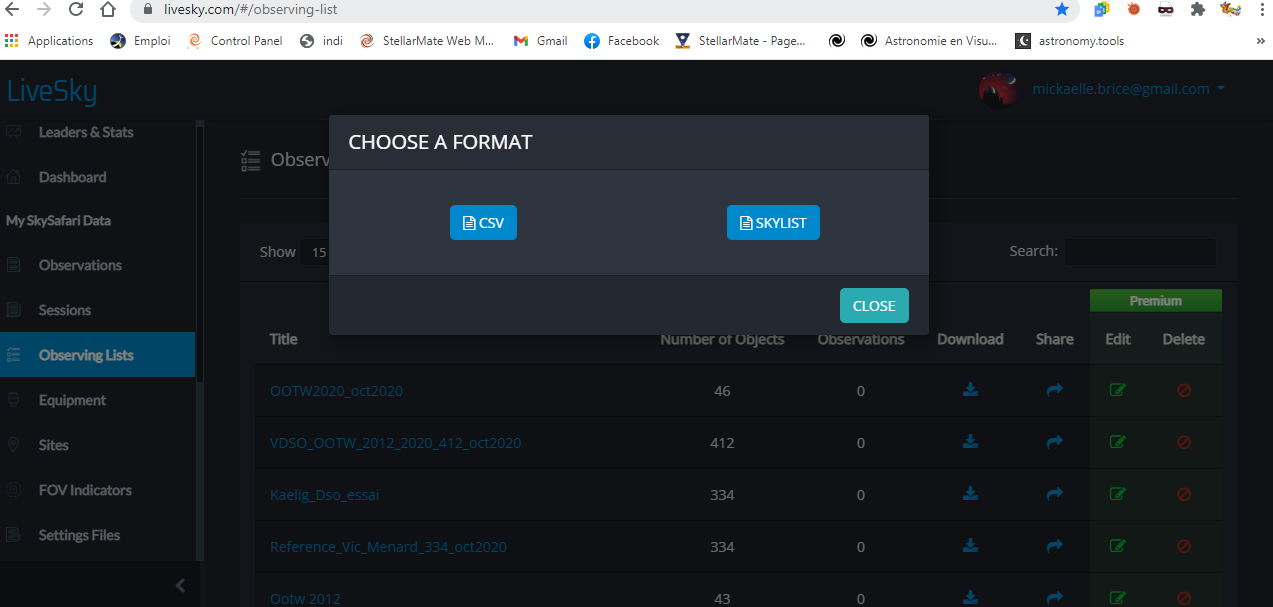Edit the Kaelig_Dso_essai list
Screen dimensions: 1273x607
coord(1118,494)
